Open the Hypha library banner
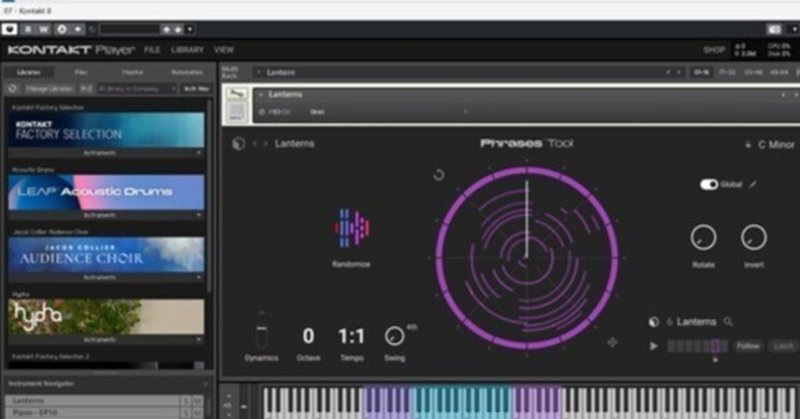The height and width of the screenshot is (419, 800). (x=106, y=317)
